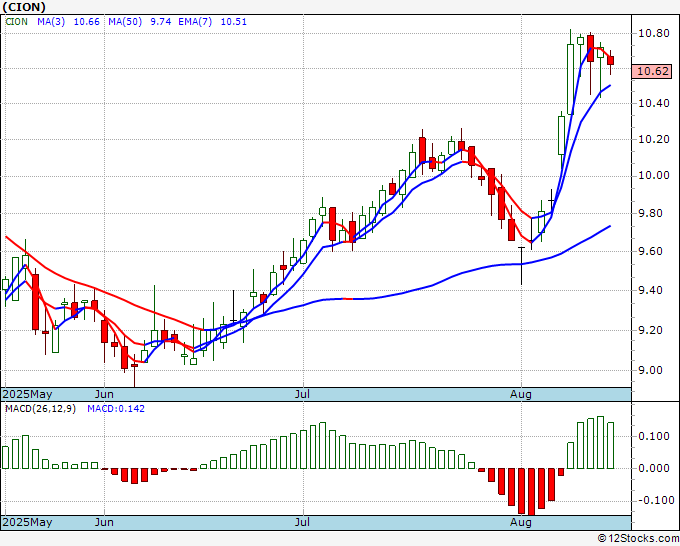
Task: Select the MACD:0.142 value readout
Action: [x=116, y=409]
